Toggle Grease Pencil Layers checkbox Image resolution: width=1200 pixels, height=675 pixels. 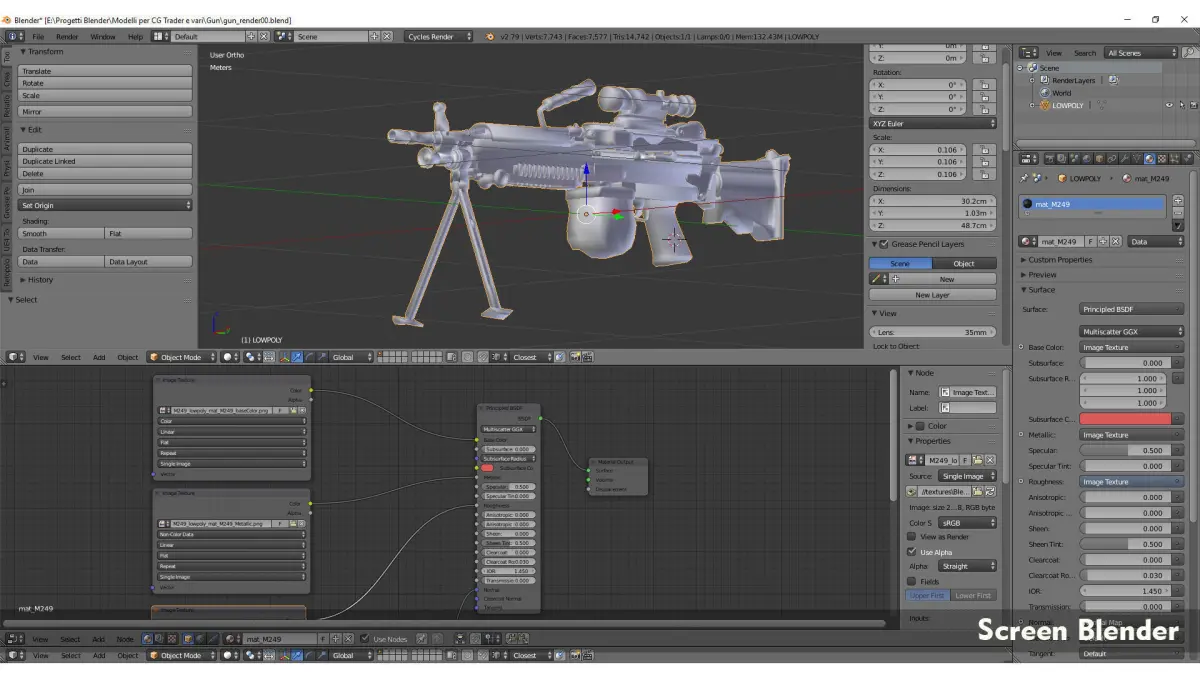pos(883,244)
